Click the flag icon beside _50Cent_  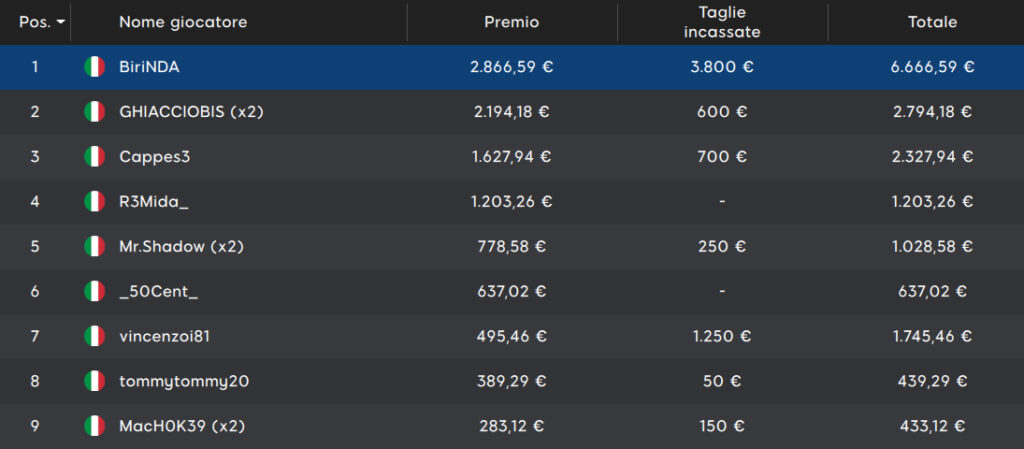coord(95,291)
